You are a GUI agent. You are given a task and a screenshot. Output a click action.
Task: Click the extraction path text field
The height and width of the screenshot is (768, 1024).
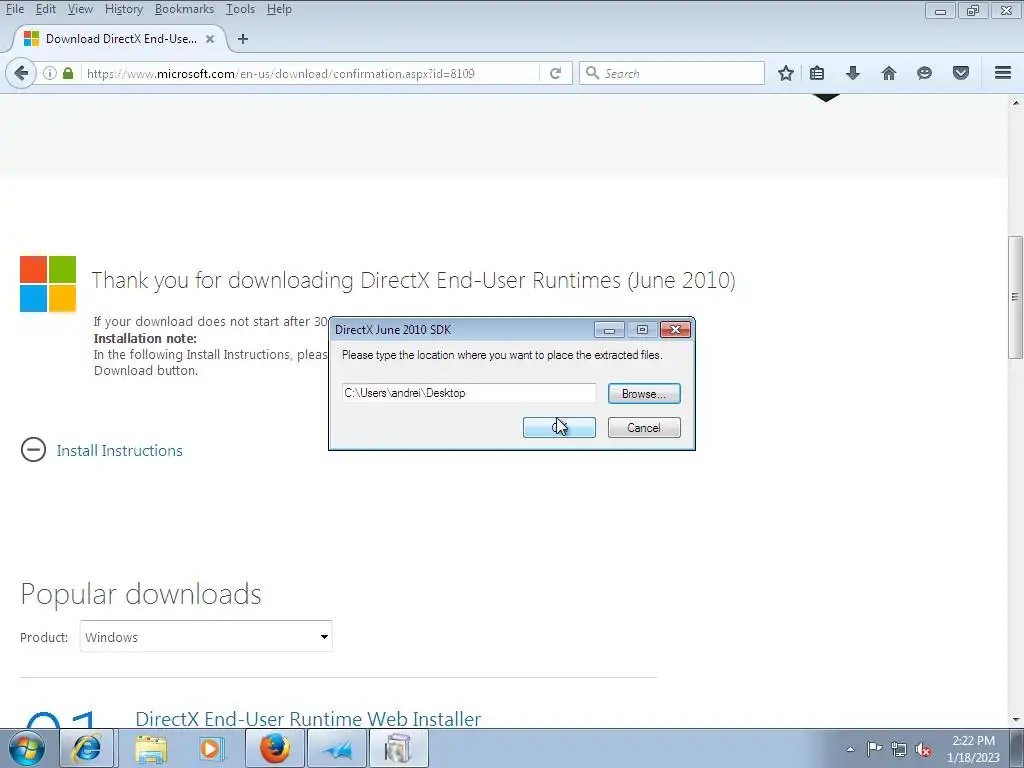[x=469, y=393]
